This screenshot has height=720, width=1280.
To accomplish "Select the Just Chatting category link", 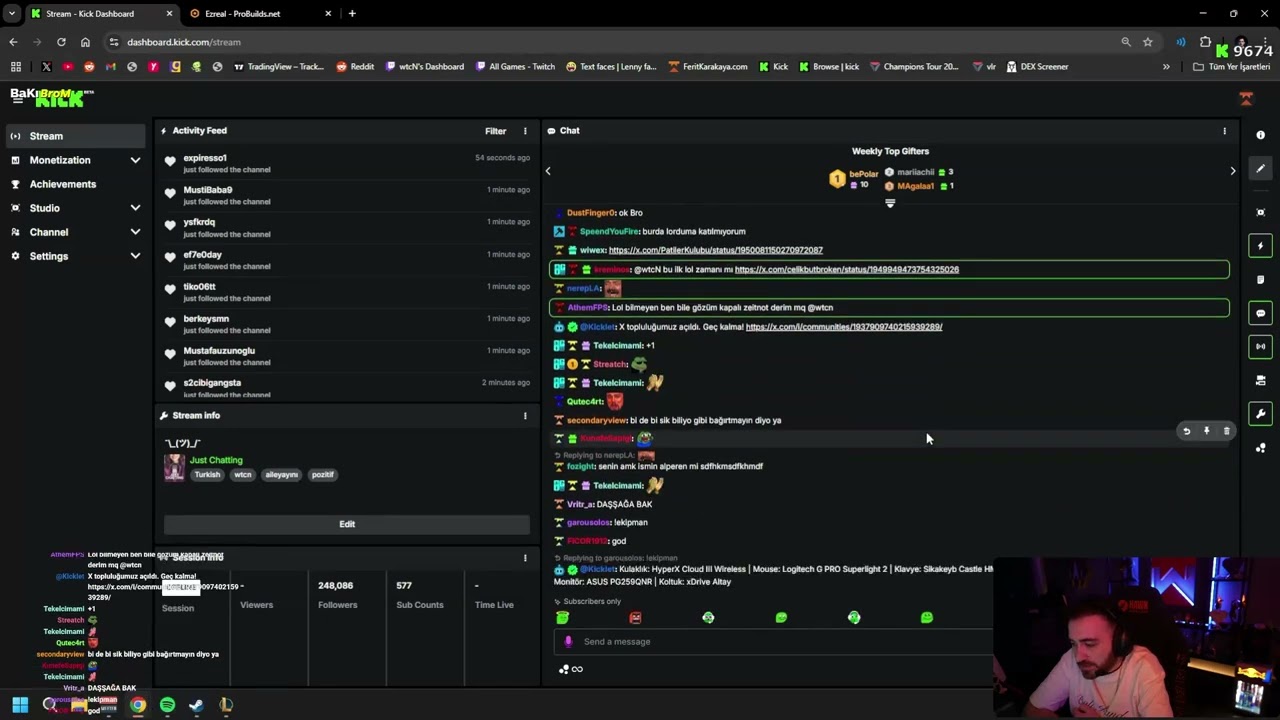I will point(216,460).
